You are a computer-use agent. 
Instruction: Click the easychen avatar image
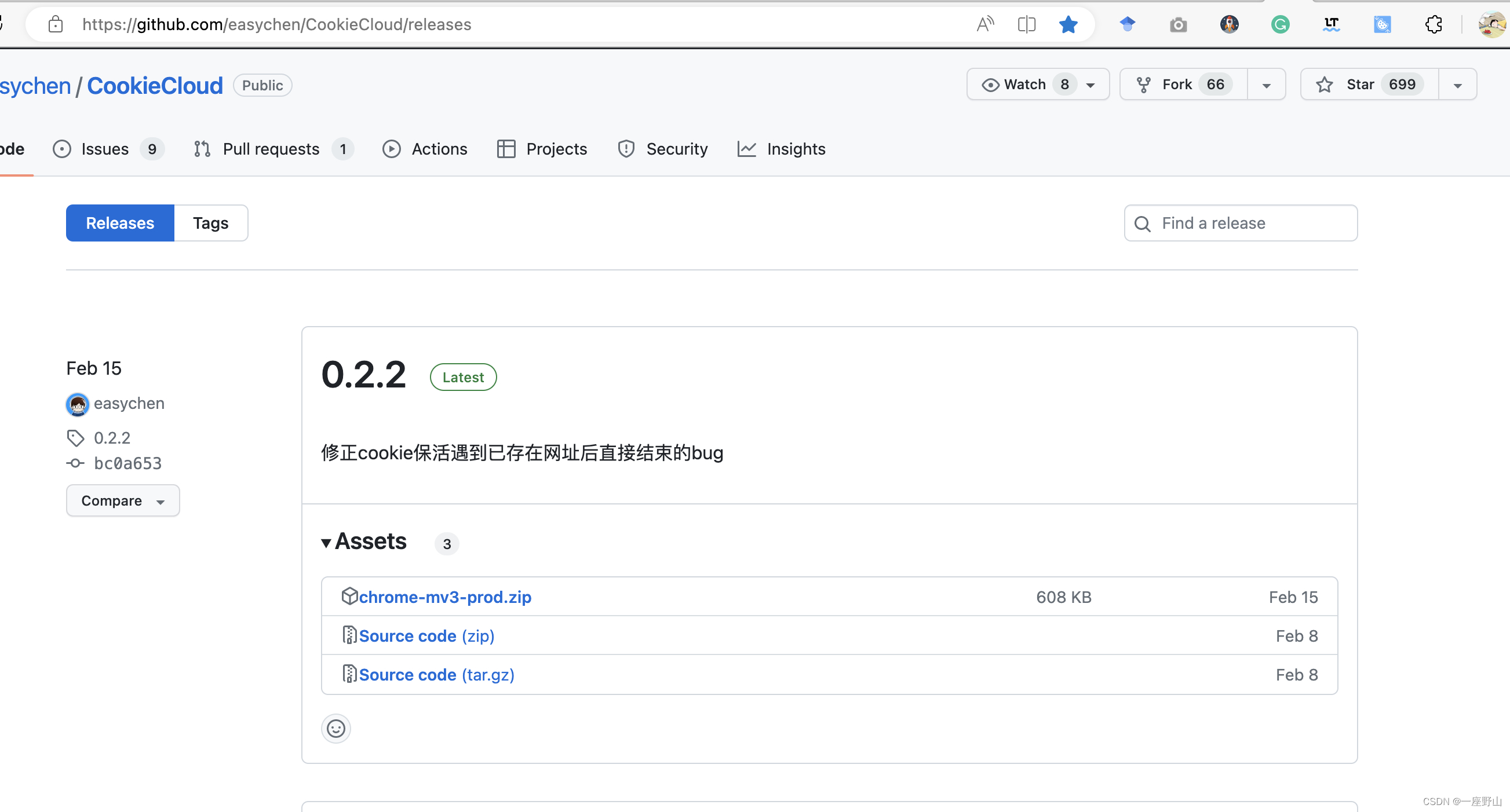(x=78, y=404)
